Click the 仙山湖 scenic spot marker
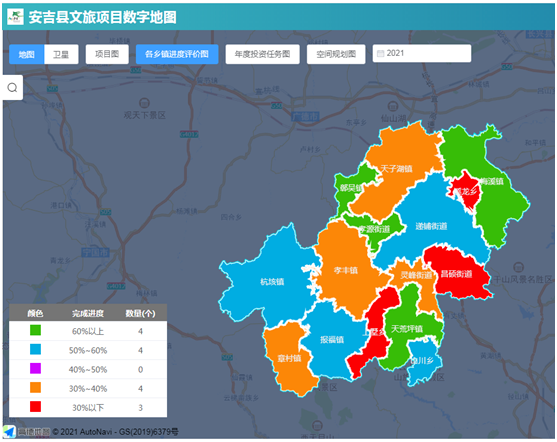Screen dimensions: 557x442 pos(393,106)
